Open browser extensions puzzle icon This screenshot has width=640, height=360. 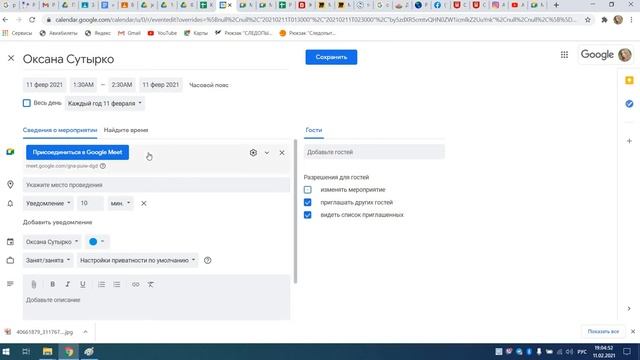point(604,20)
